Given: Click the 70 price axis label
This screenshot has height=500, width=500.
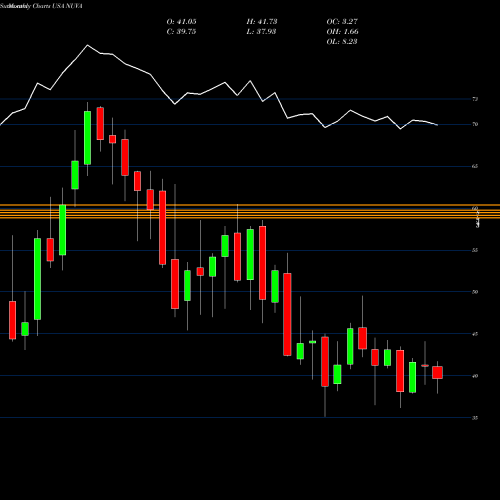Looking at the screenshot, I should point(475,124).
